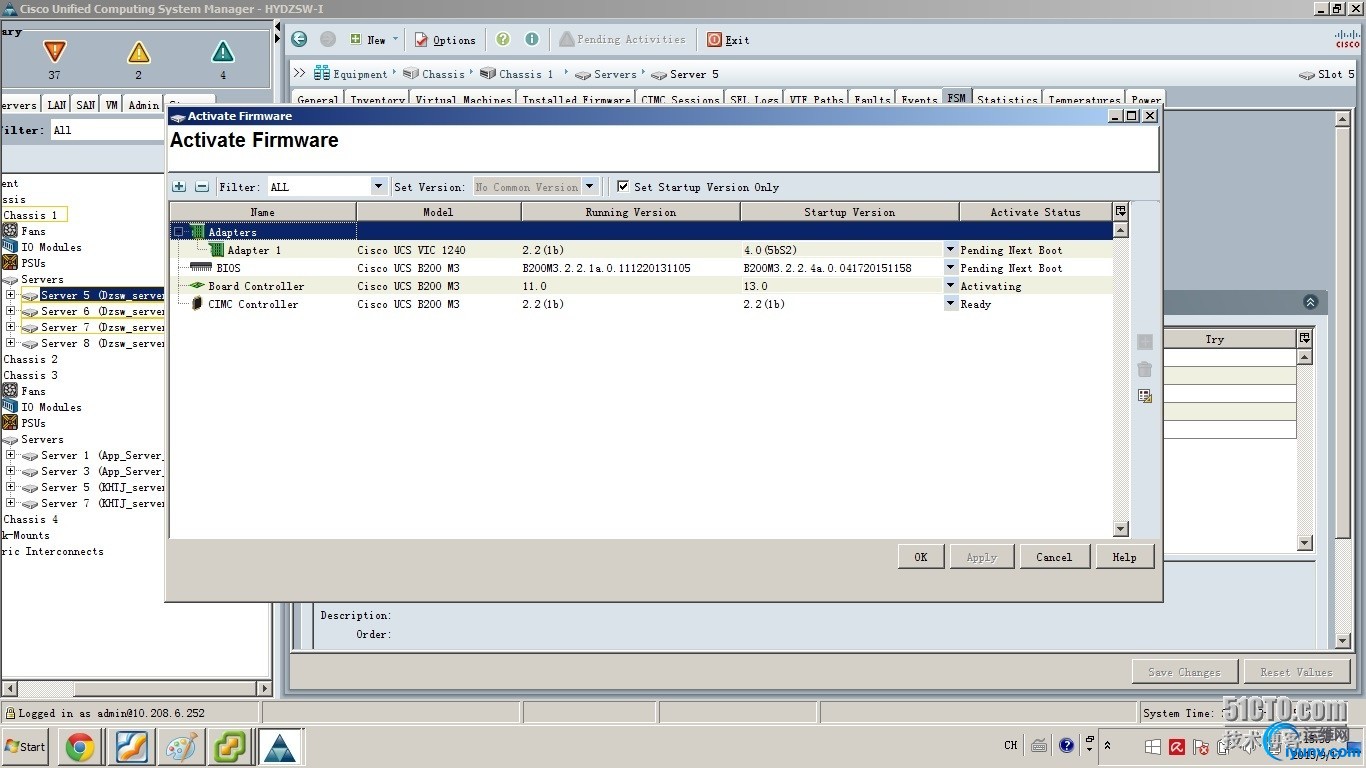Collapse the FSM section with the double chevron
1366x768 pixels.
pos(1311,302)
